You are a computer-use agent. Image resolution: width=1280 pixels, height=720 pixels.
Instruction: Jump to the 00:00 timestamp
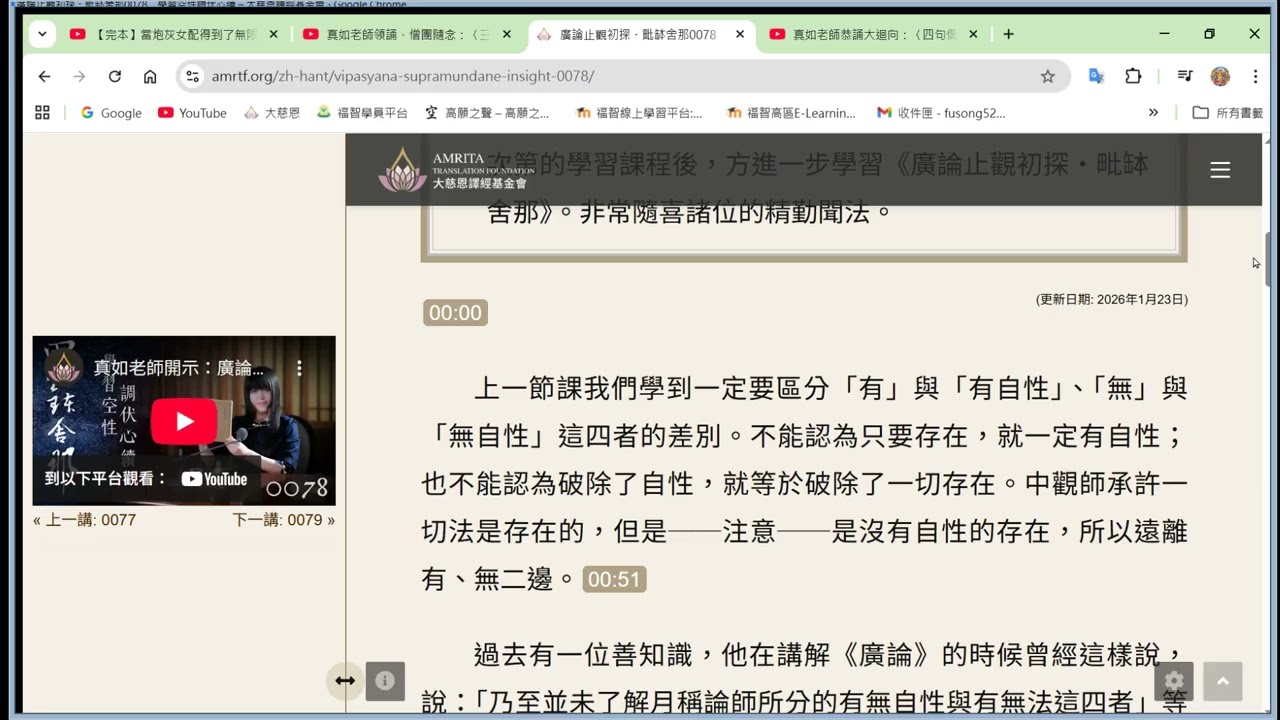click(455, 313)
